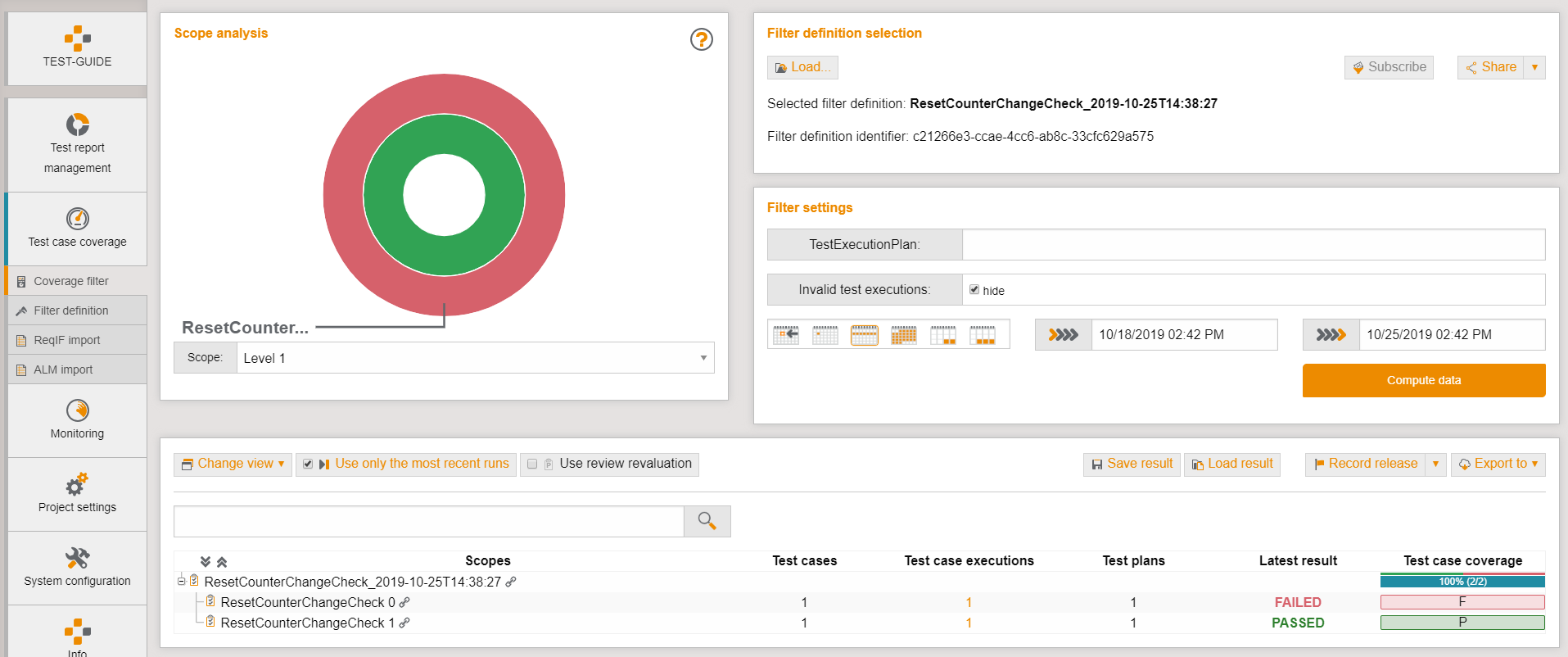Open the Change view dropdown
This screenshot has width=1568, height=657.
coord(233,464)
